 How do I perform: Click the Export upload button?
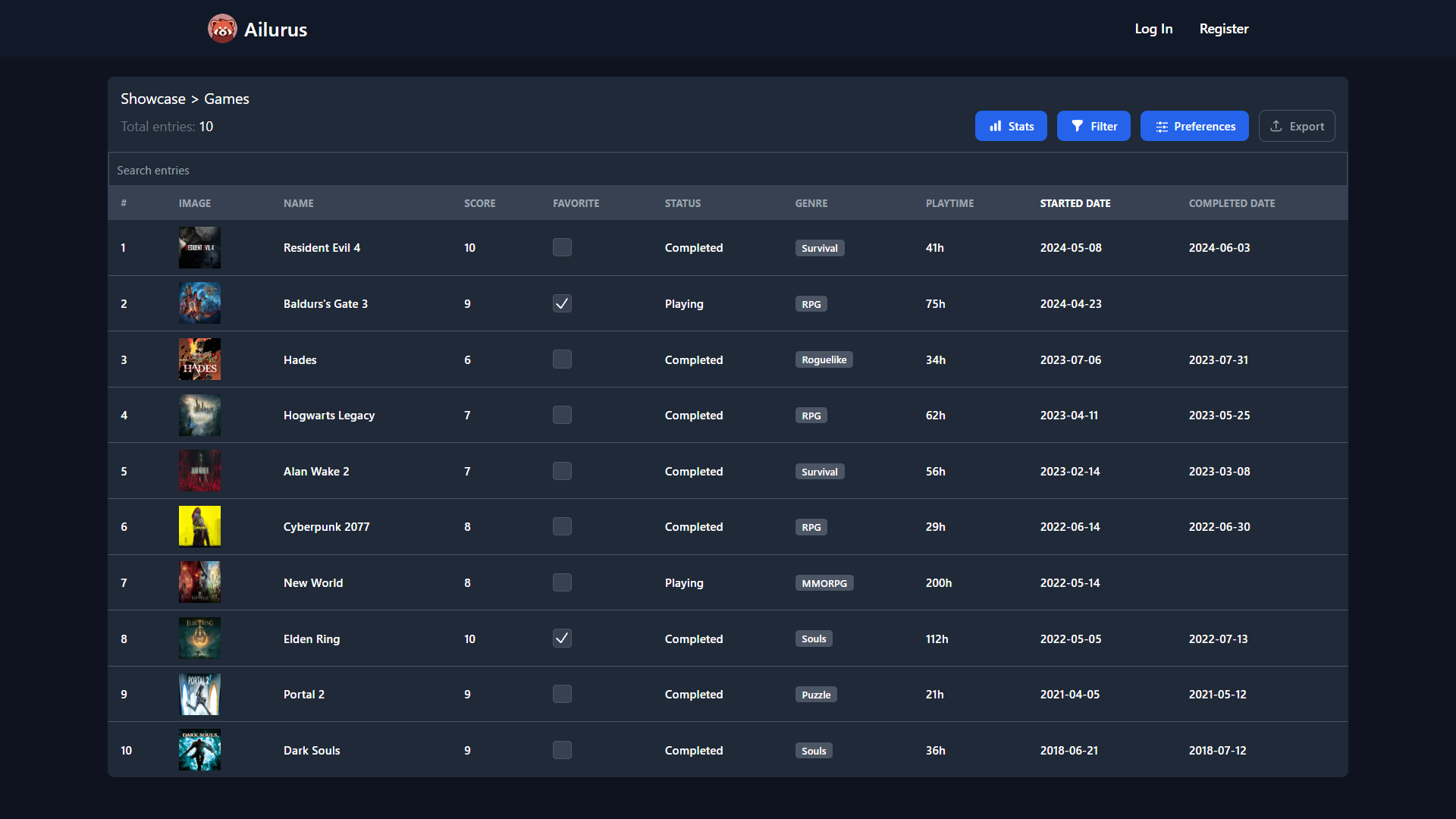tap(1297, 126)
